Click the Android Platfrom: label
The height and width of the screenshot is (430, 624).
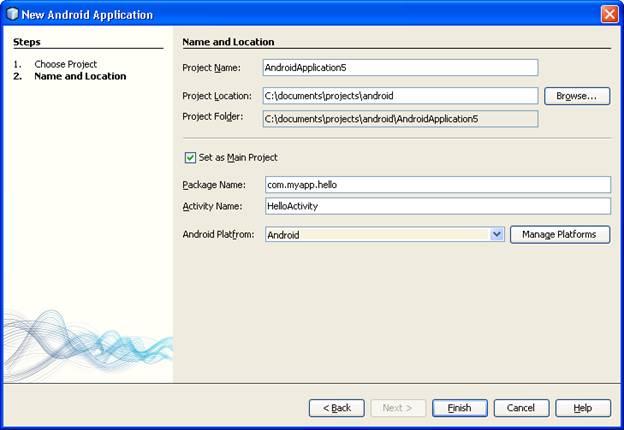click(218, 234)
